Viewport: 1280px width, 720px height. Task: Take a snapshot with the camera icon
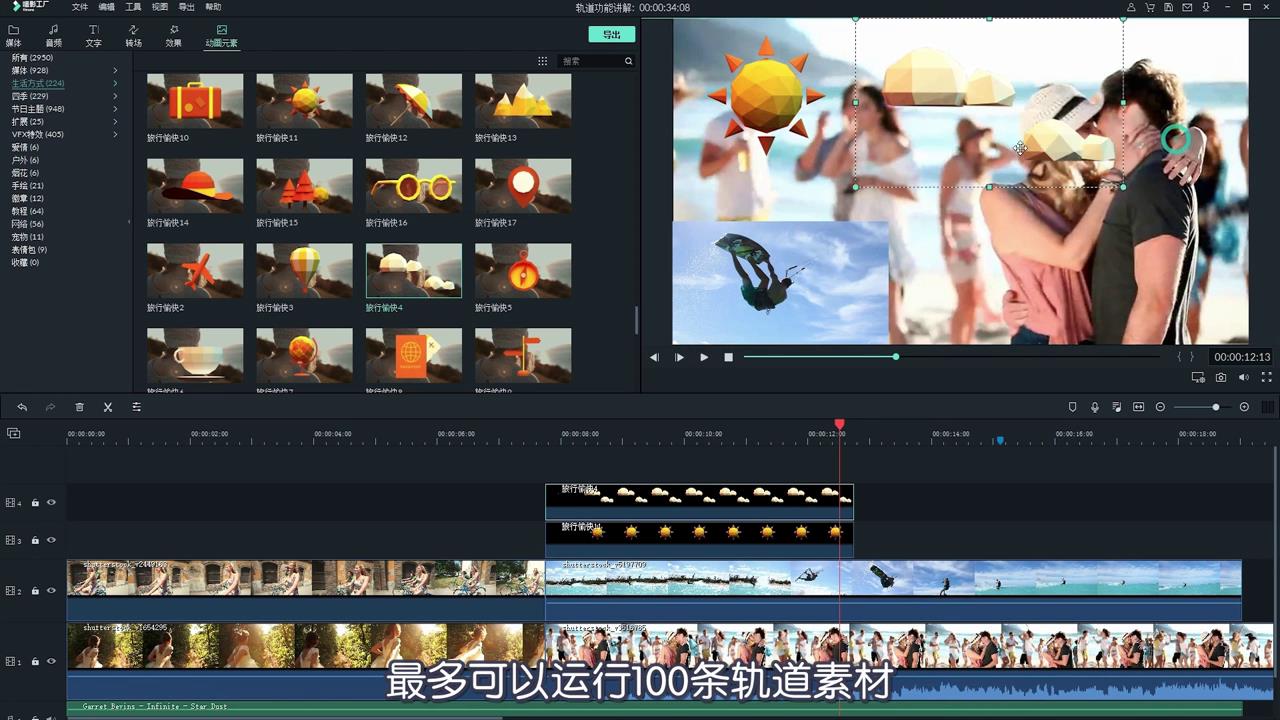[1221, 377]
